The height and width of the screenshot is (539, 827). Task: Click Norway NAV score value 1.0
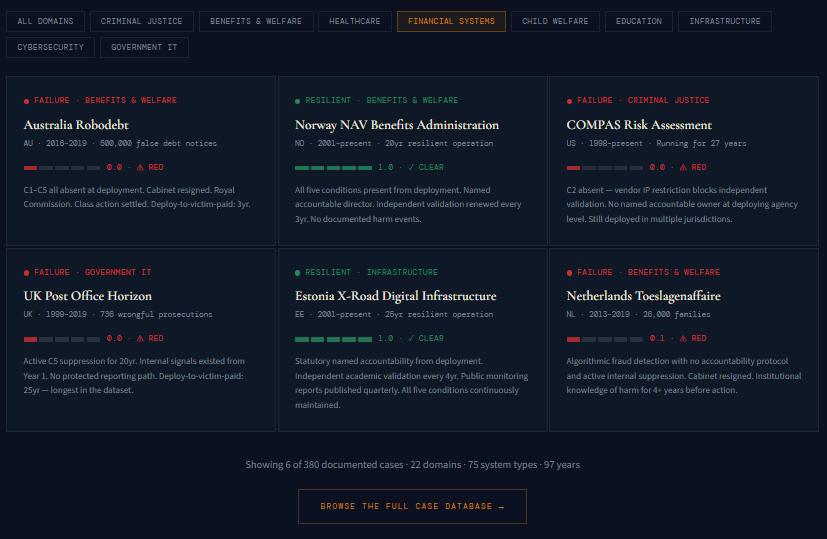pos(385,167)
